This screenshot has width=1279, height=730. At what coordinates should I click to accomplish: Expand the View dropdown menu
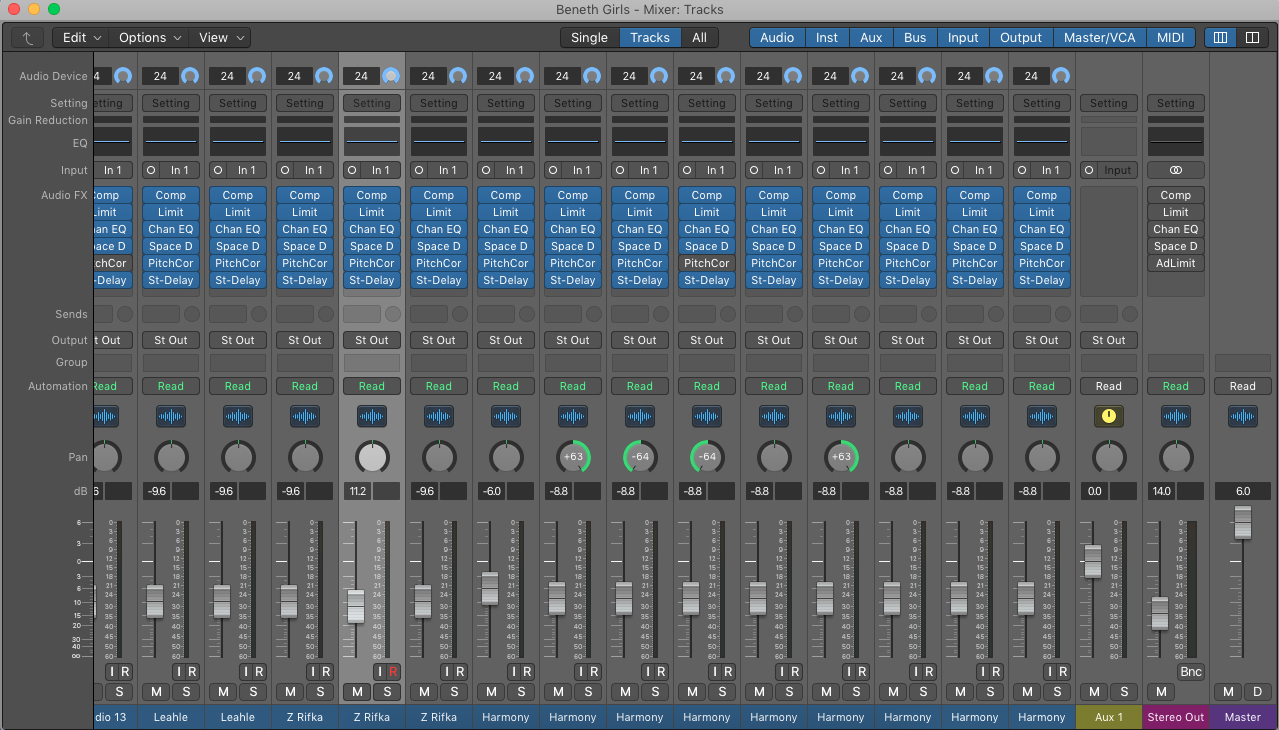click(220, 38)
